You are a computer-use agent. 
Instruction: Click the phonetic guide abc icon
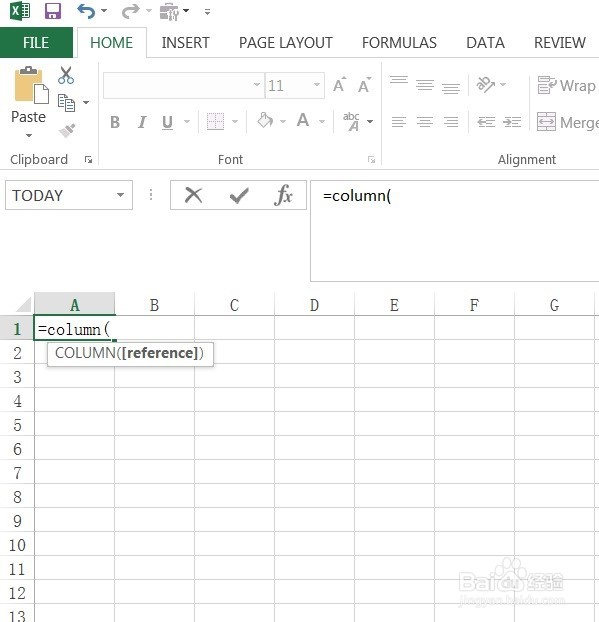coord(351,121)
